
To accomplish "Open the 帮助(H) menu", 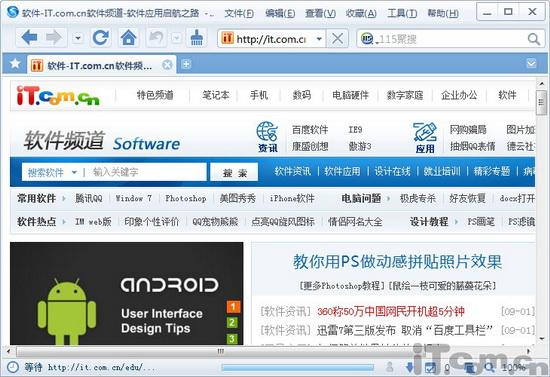I will click(x=443, y=13).
